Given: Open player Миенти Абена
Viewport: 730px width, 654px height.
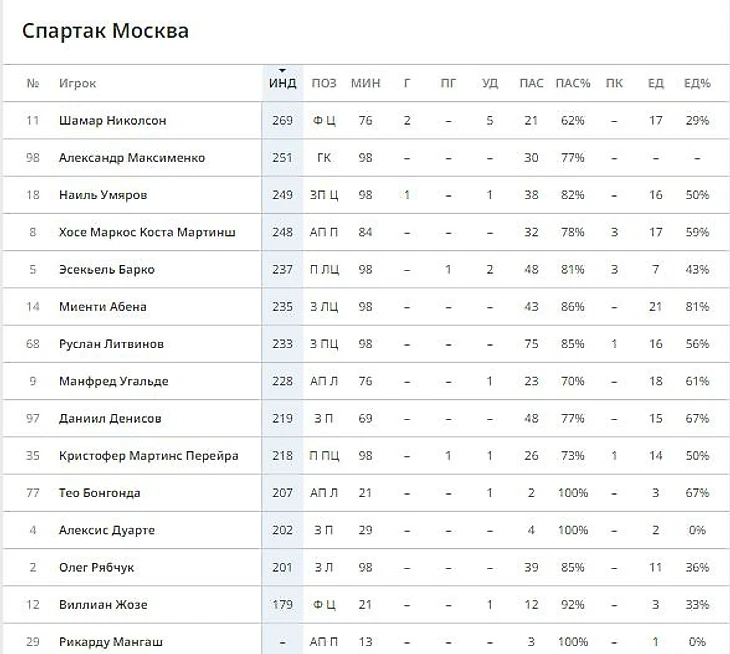Looking at the screenshot, I should (x=102, y=307).
